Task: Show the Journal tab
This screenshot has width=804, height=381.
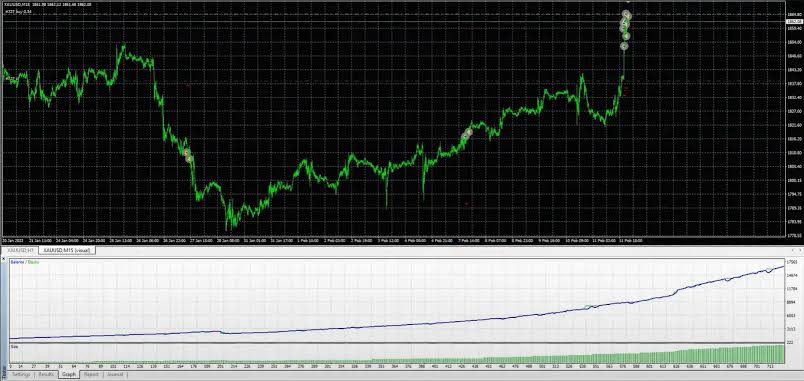Action: click(115, 375)
